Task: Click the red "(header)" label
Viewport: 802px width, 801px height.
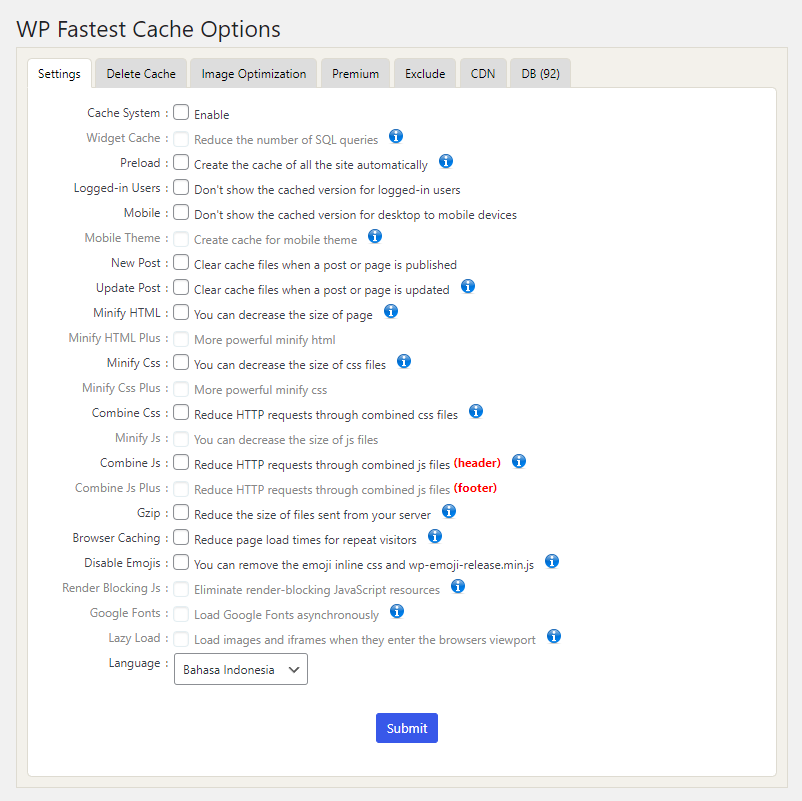Action: pyautogui.click(x=477, y=463)
